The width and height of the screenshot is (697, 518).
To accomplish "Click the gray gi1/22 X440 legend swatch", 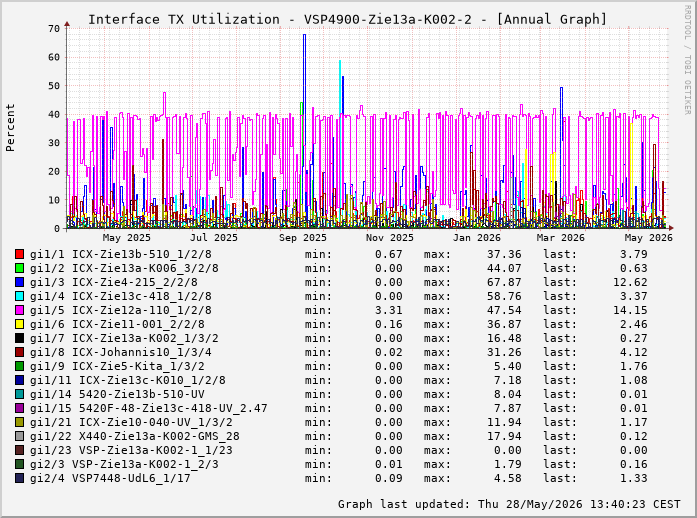I will pos(19,436).
